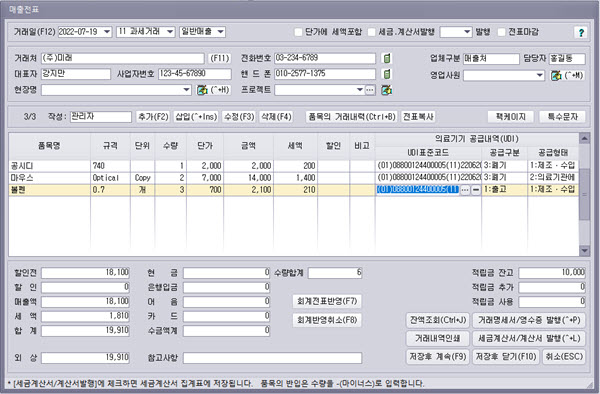Click the 담당자 input field

pos(567,59)
